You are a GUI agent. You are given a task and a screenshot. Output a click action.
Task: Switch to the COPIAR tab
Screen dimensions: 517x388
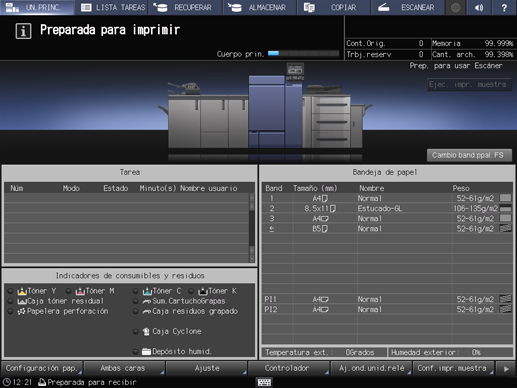click(x=334, y=7)
